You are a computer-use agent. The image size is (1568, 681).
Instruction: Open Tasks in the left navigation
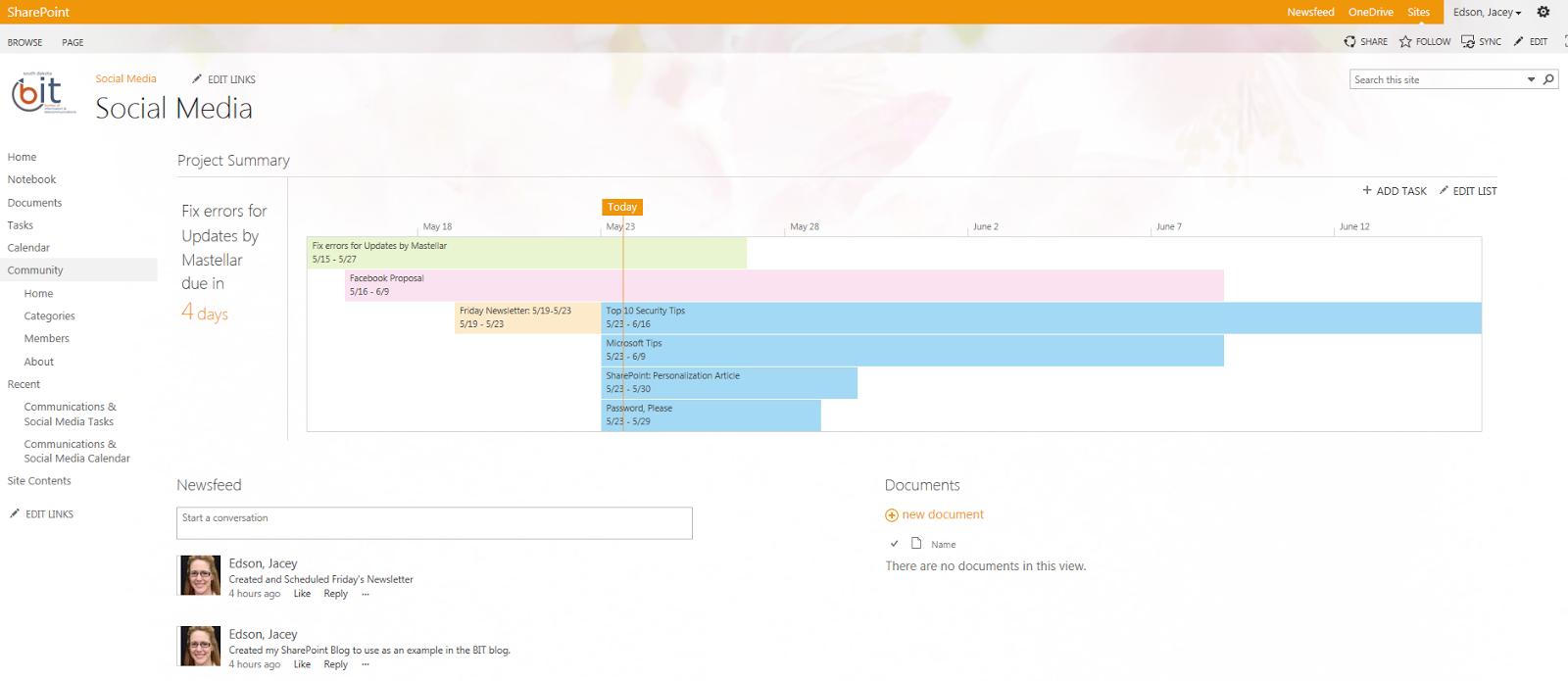pyautogui.click(x=20, y=225)
